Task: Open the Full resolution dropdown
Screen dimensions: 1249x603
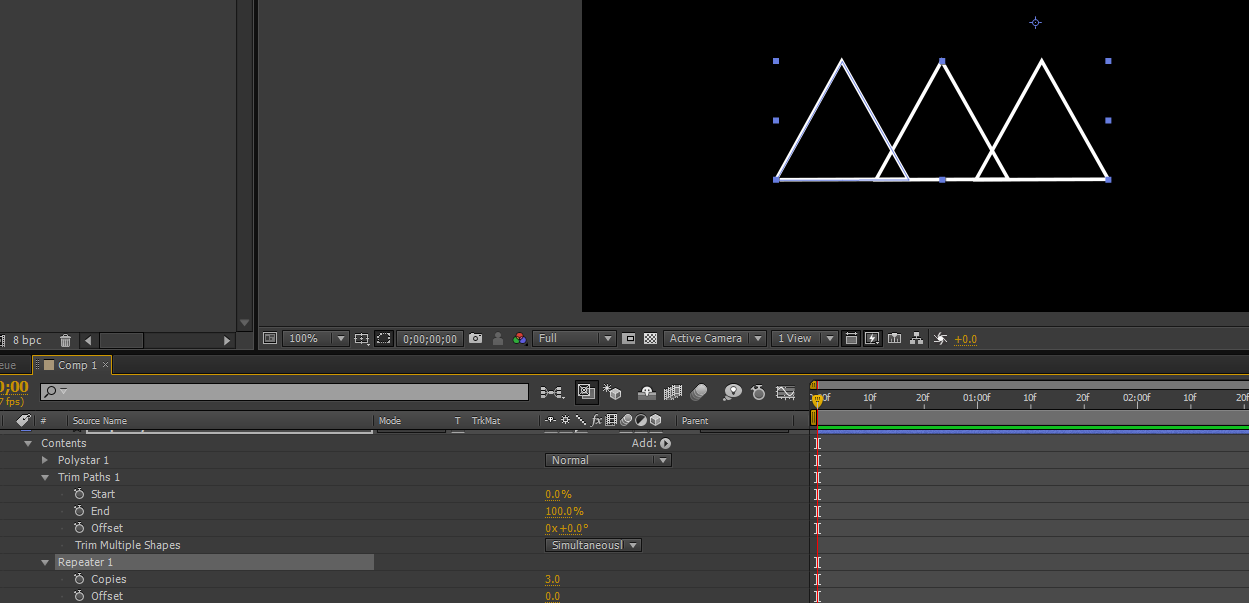Action: pyautogui.click(x=574, y=339)
